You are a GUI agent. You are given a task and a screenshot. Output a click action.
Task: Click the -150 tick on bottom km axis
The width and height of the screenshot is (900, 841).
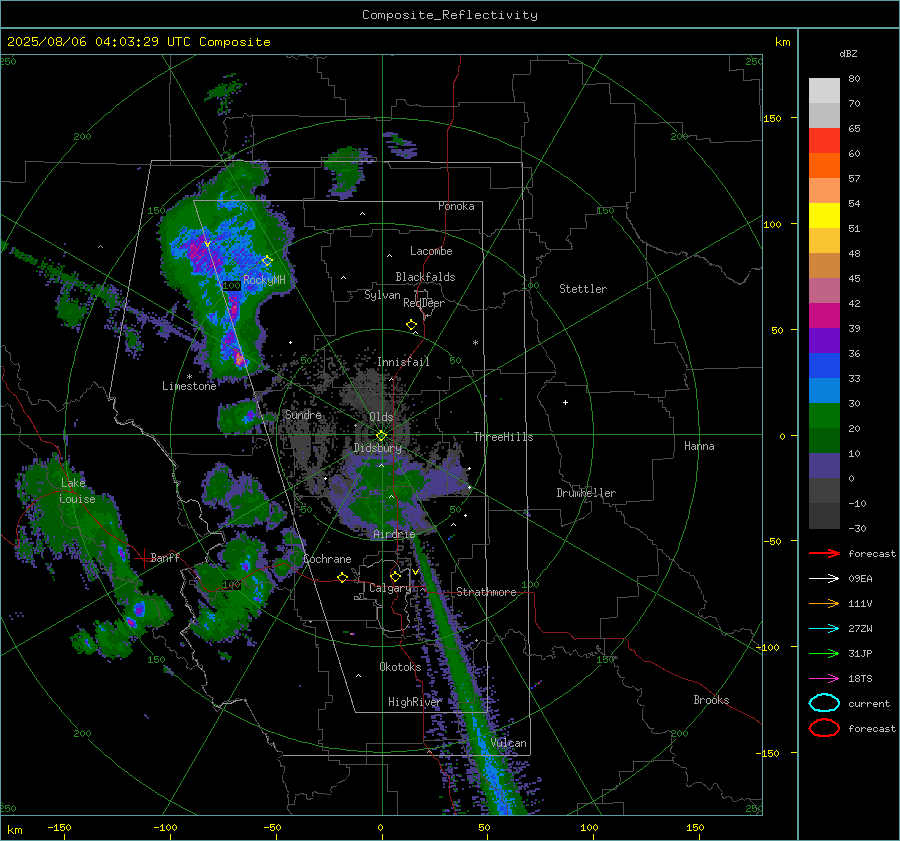59,827
